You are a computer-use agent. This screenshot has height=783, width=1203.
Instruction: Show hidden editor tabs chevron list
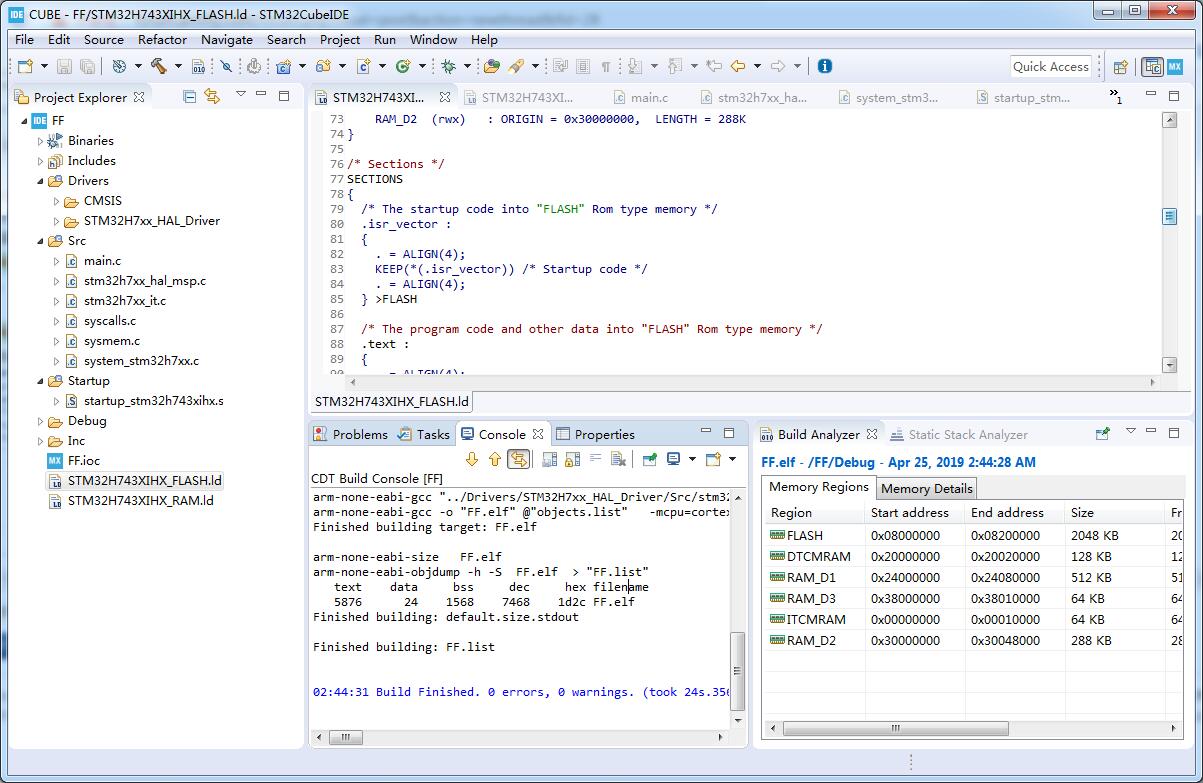(1116, 97)
